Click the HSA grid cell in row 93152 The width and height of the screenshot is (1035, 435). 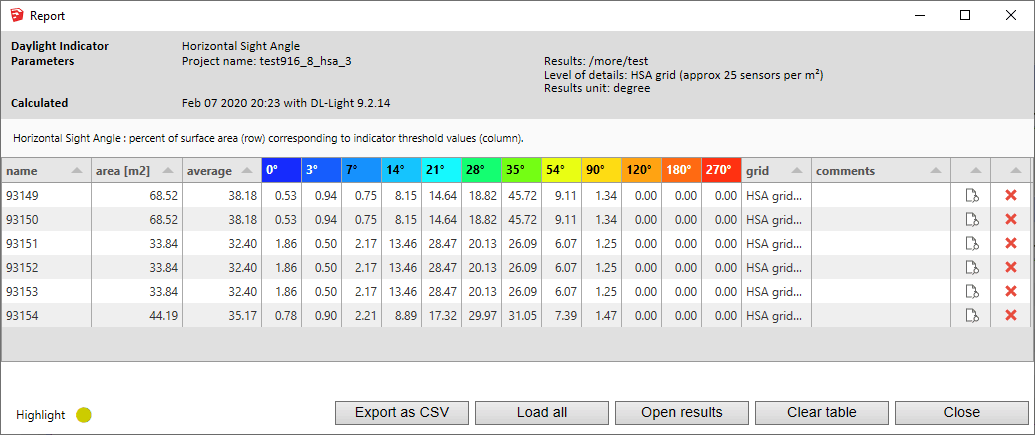774,267
